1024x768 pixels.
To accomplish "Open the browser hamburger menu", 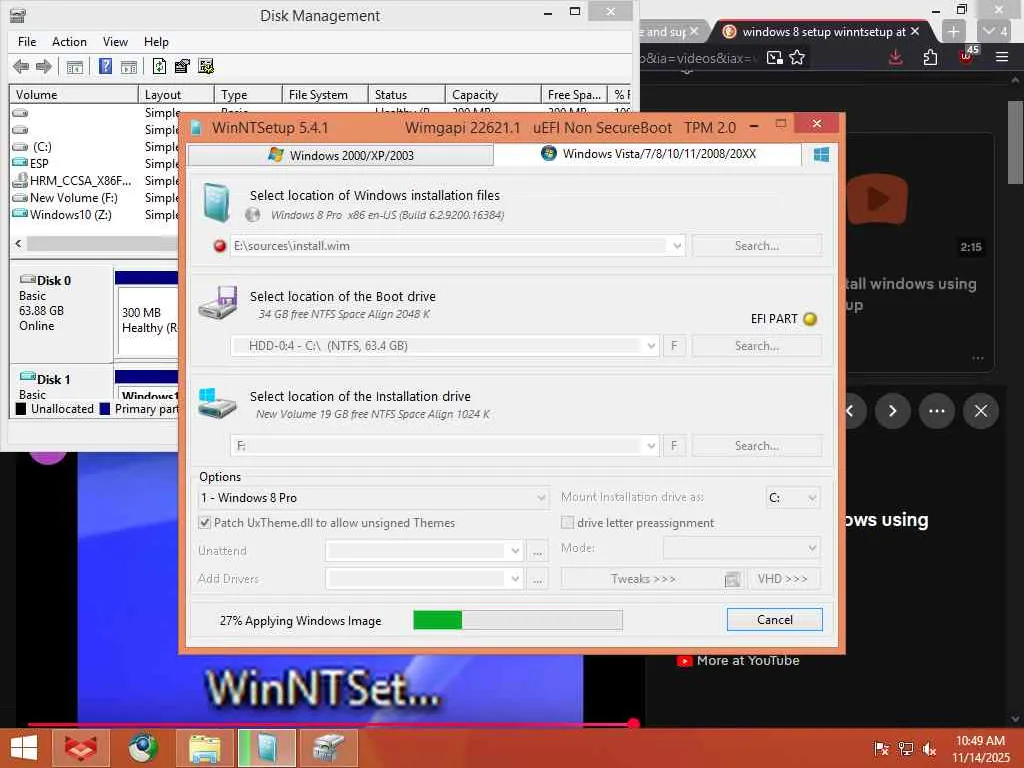I will [1002, 57].
